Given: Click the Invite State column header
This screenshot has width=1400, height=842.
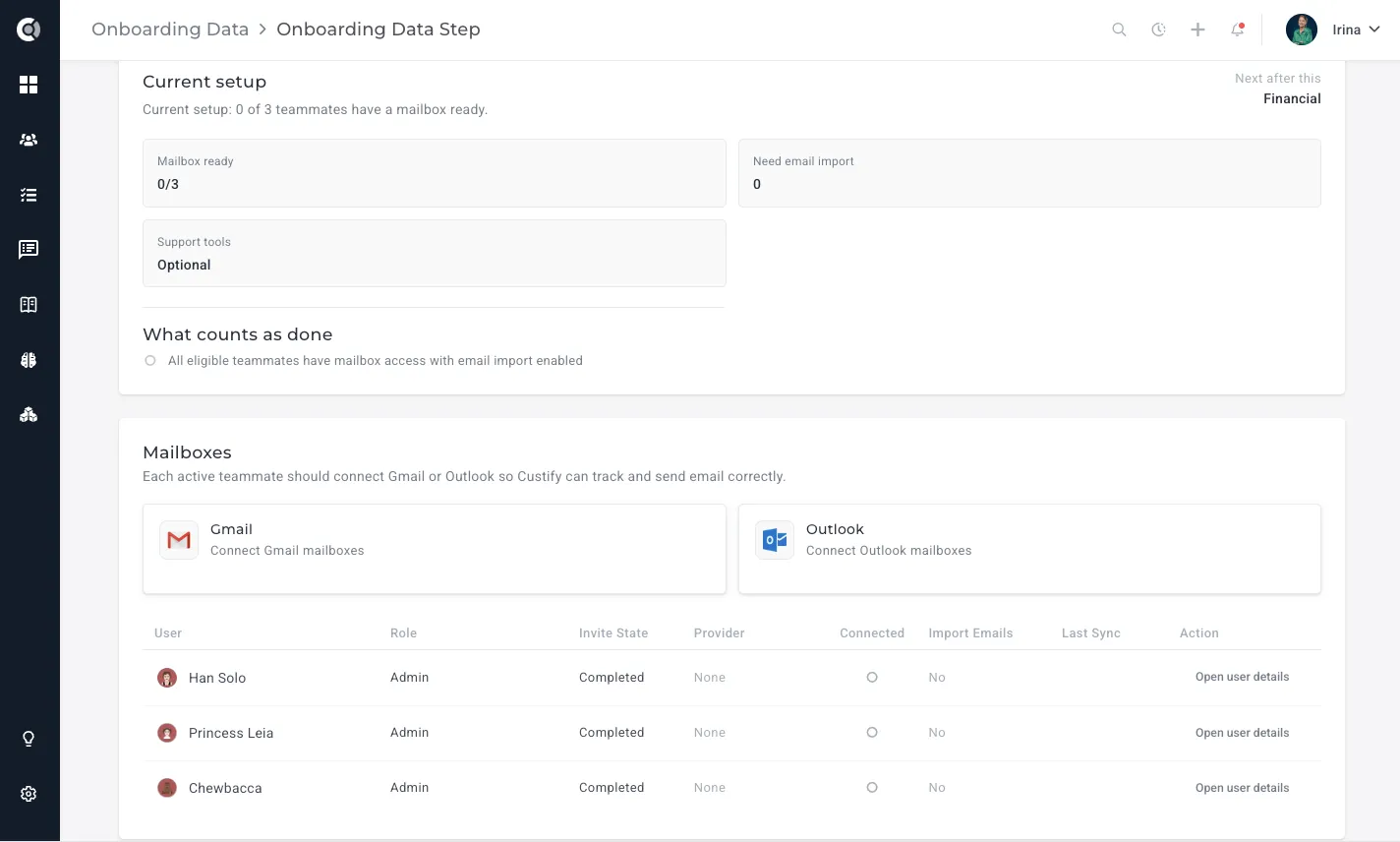Looking at the screenshot, I should 613,633.
